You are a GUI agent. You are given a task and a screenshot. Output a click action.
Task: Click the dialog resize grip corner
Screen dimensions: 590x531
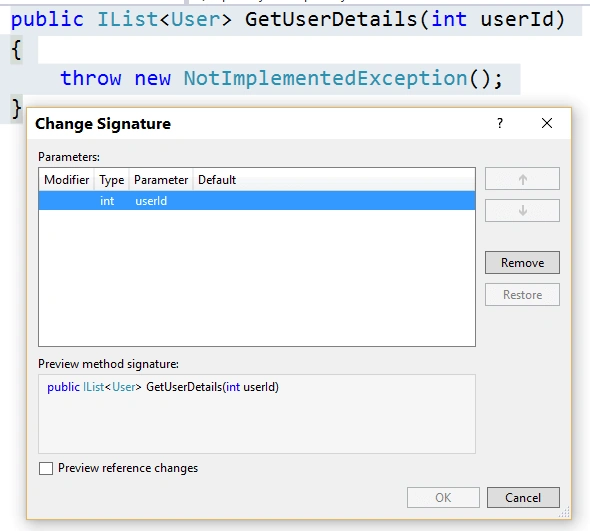[x=564, y=512]
